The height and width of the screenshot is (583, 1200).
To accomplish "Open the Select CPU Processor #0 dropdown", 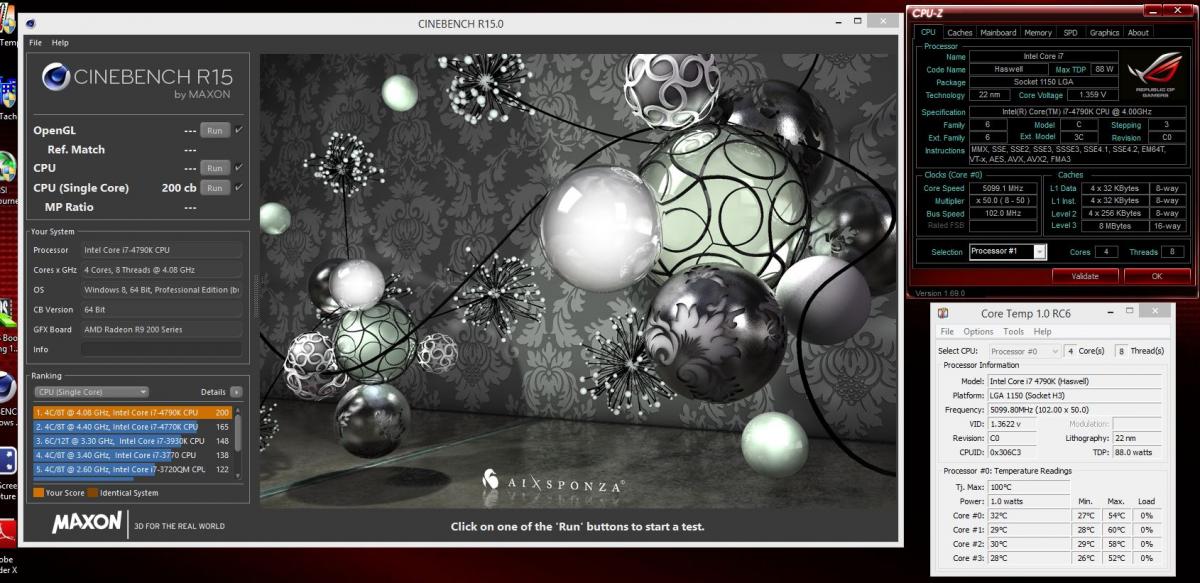I will (1025, 352).
